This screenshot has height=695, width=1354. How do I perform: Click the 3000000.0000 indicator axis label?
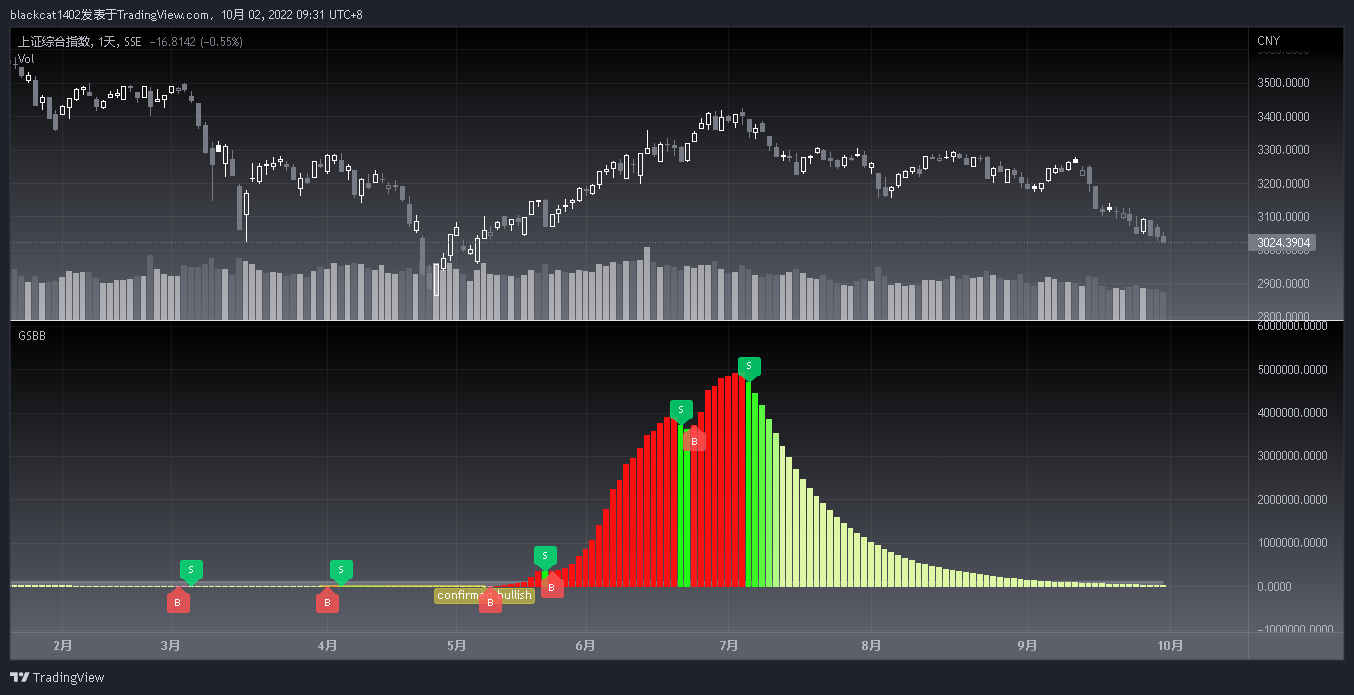[1293, 456]
